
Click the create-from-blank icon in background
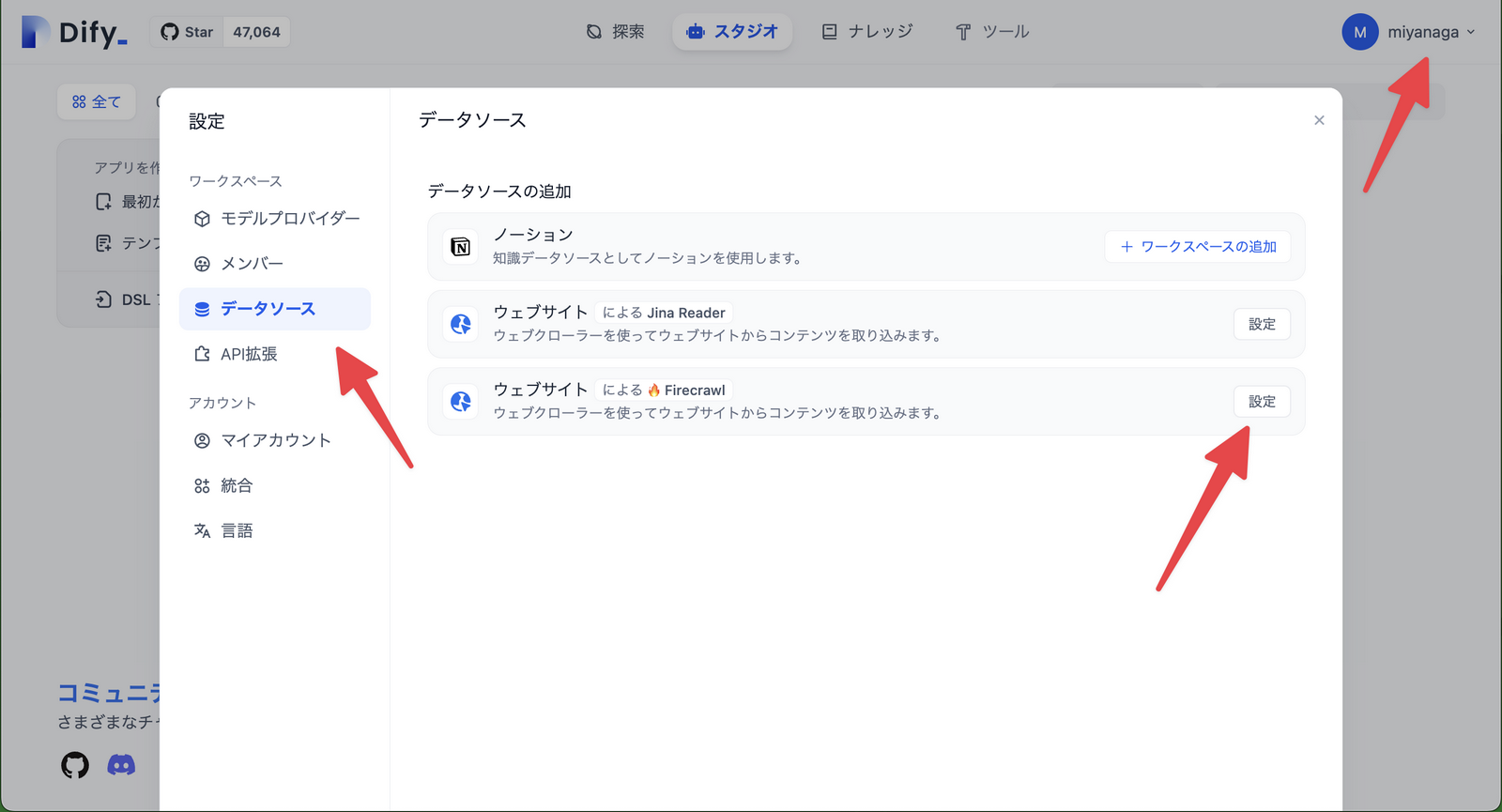click(103, 202)
